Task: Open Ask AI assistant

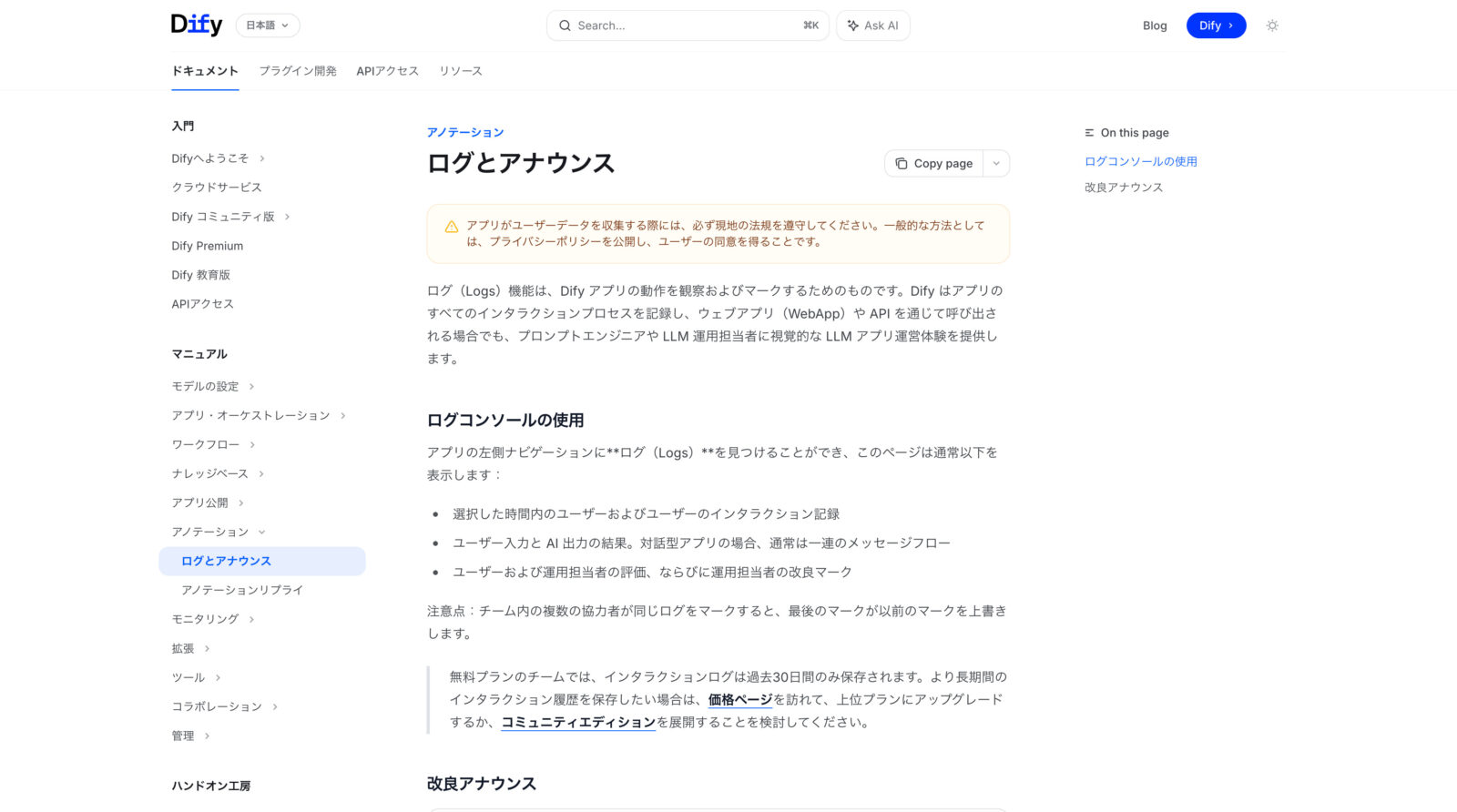Action: [x=873, y=25]
